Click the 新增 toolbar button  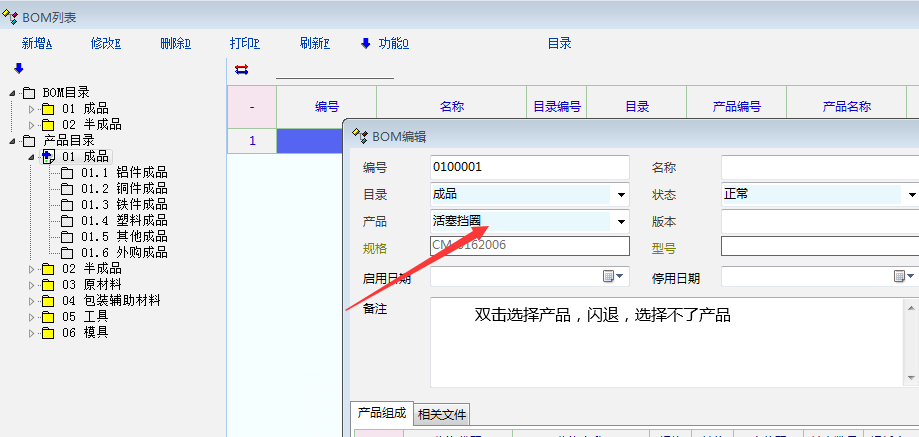tap(36, 44)
